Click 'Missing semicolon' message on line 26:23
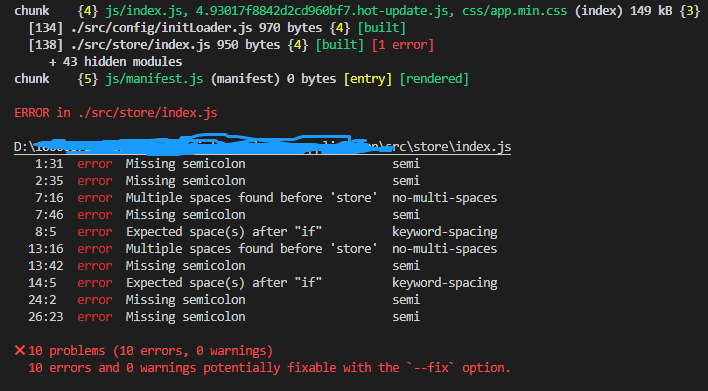708x391 pixels. tap(186, 317)
